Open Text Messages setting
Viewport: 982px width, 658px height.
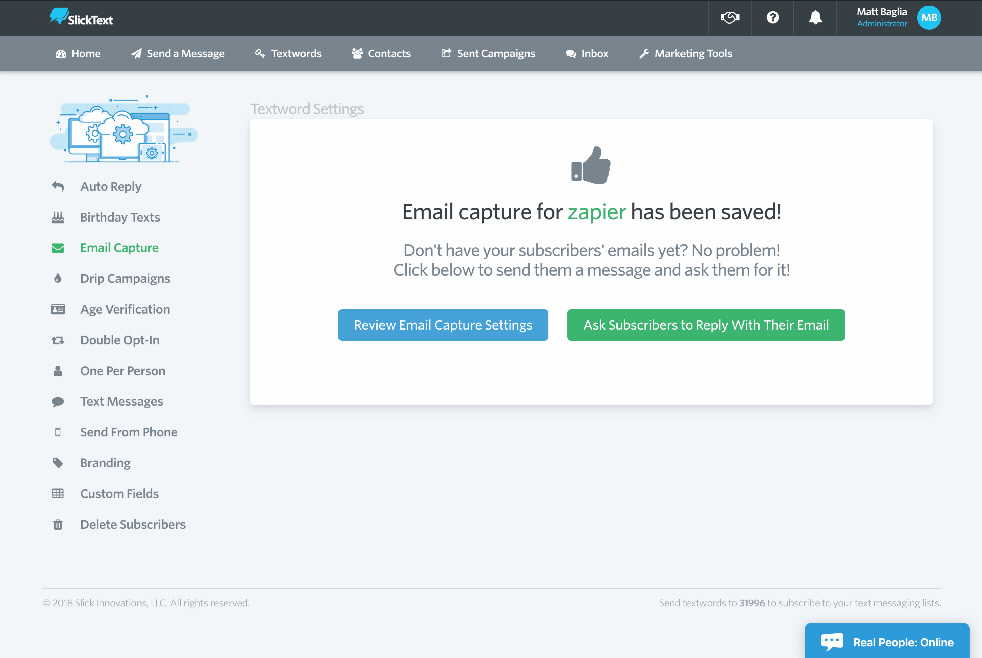[121, 401]
